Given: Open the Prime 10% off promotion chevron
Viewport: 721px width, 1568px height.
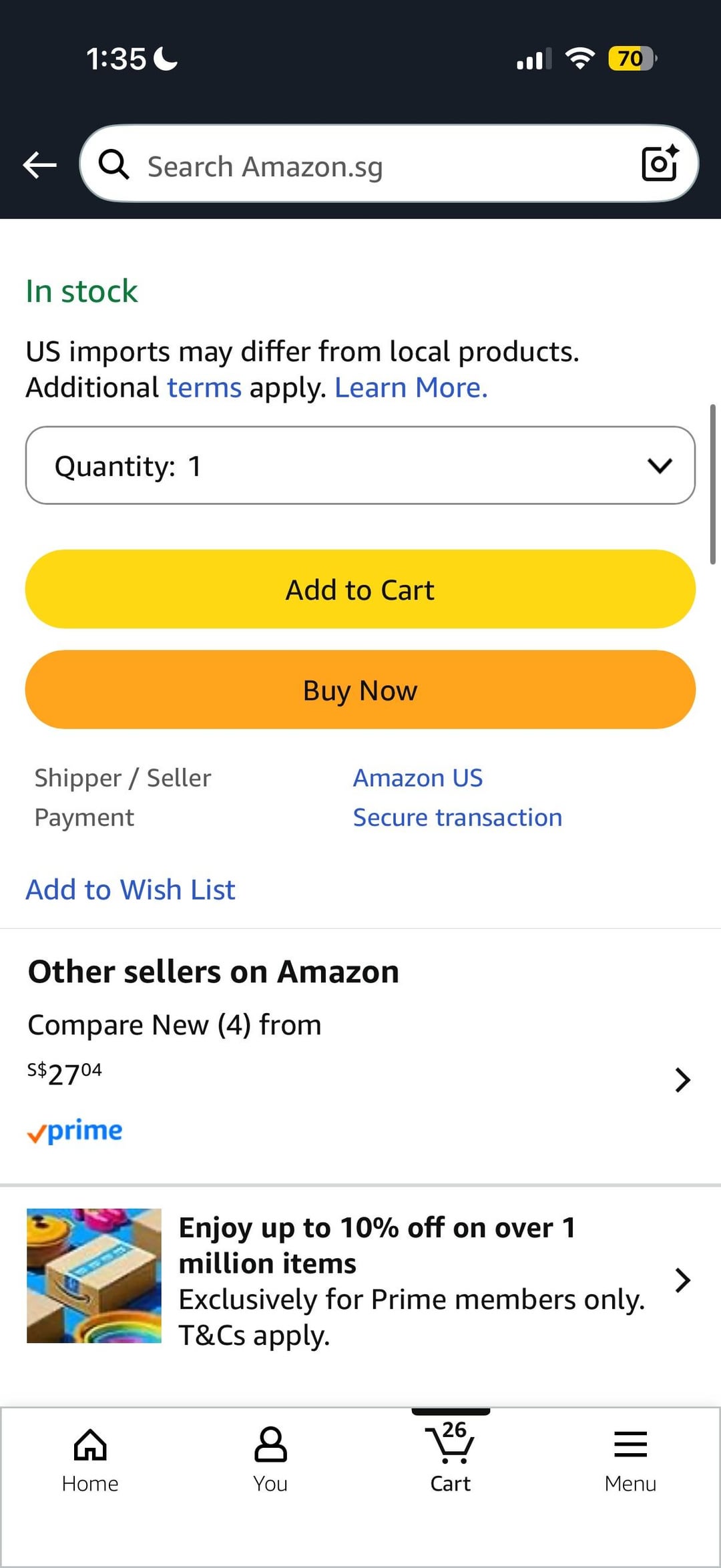Looking at the screenshot, I should pos(682,1280).
